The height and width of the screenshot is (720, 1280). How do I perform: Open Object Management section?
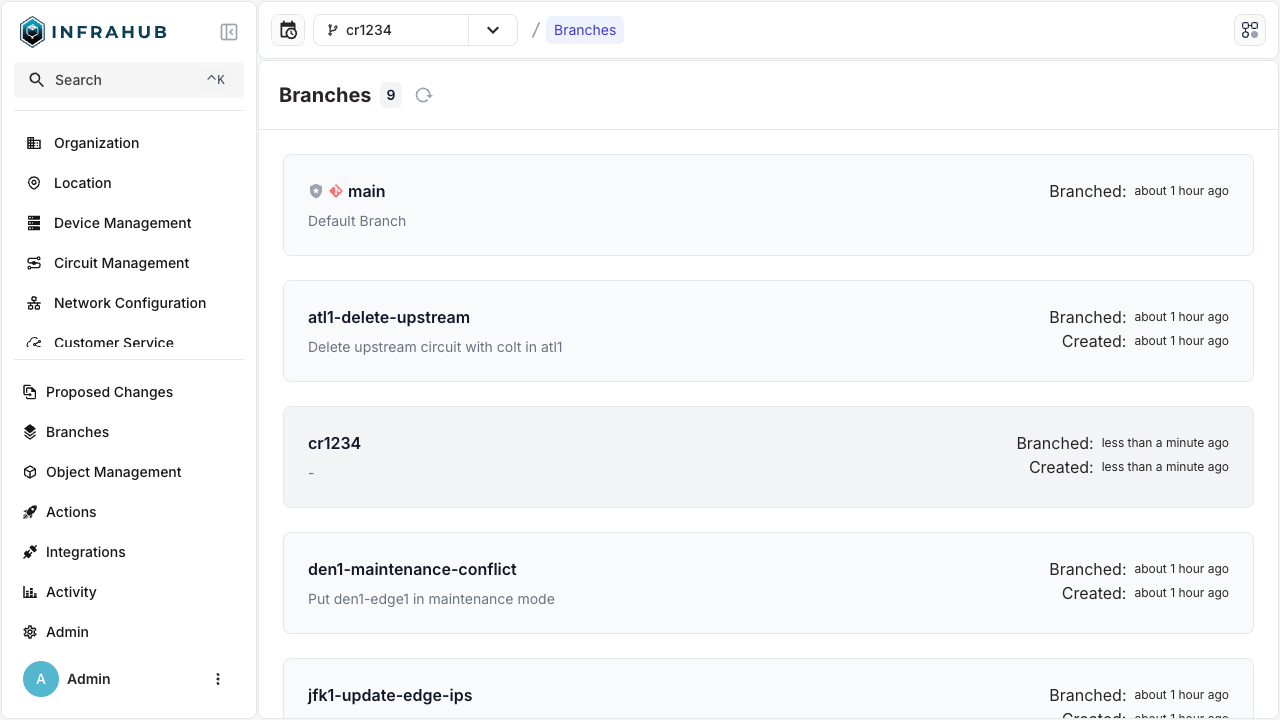click(113, 472)
